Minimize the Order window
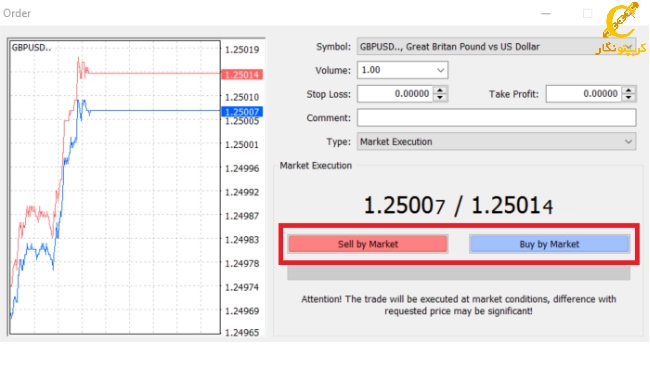The height and width of the screenshot is (365, 650). pyautogui.click(x=546, y=13)
